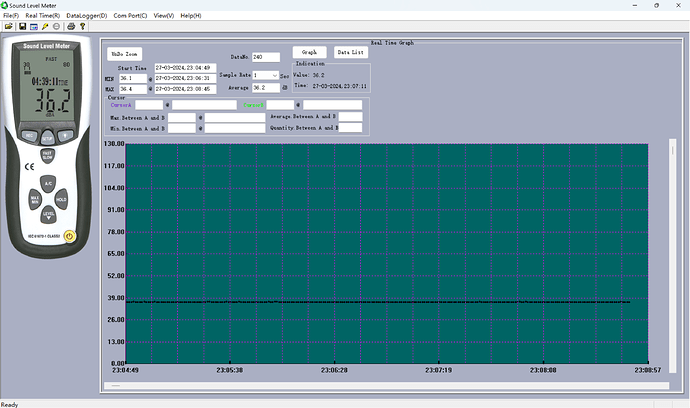
Task: Click the lightning bolt toolbar icon
Action: [45, 26]
